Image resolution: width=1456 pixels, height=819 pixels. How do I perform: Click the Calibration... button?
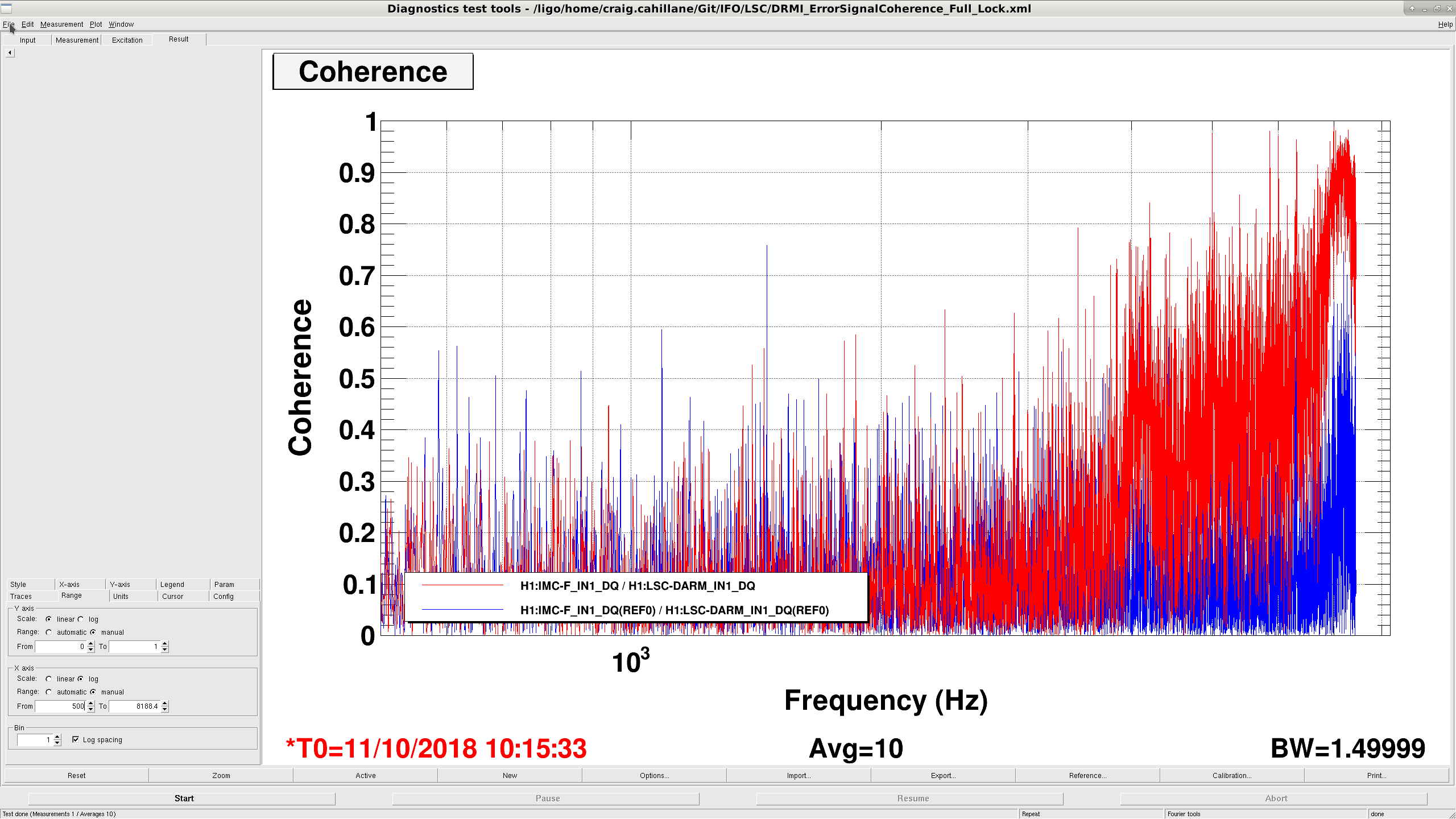point(1232,776)
